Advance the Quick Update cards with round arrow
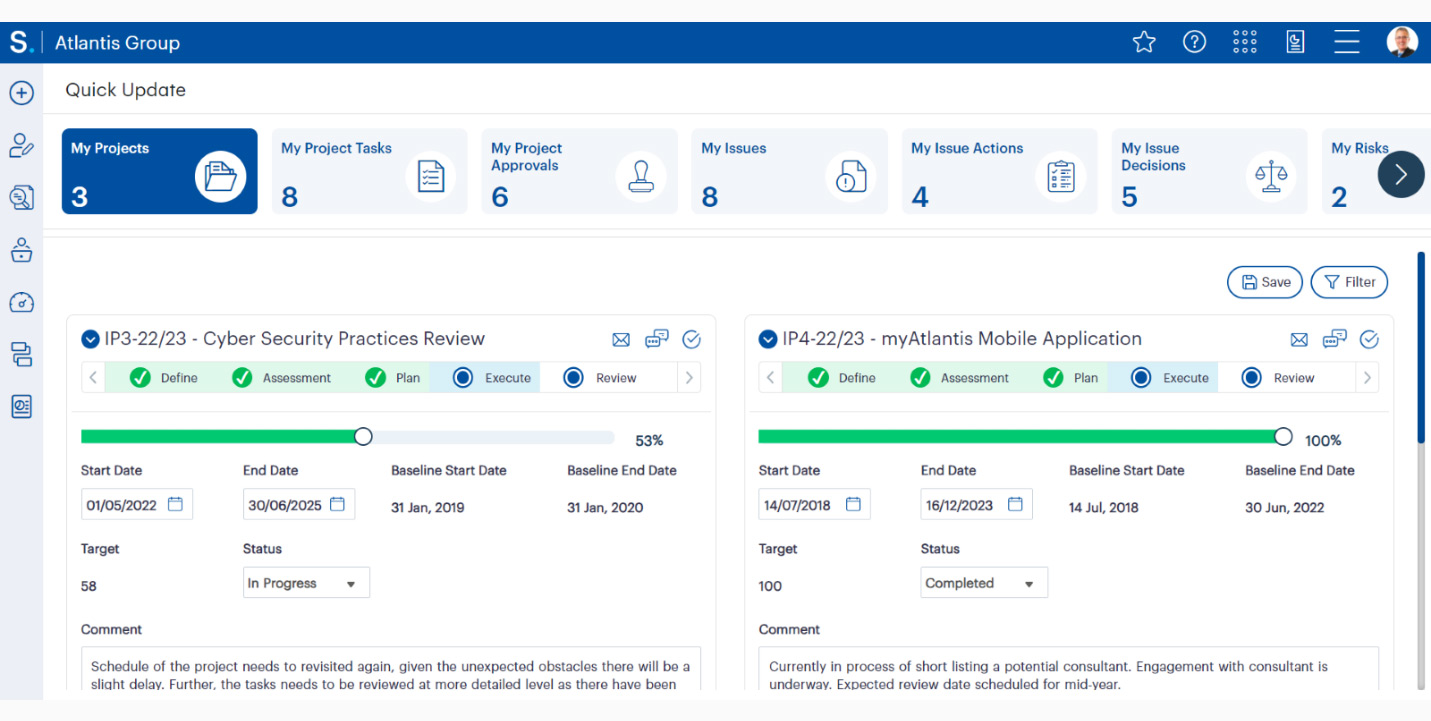1431x721 pixels. 1401,174
